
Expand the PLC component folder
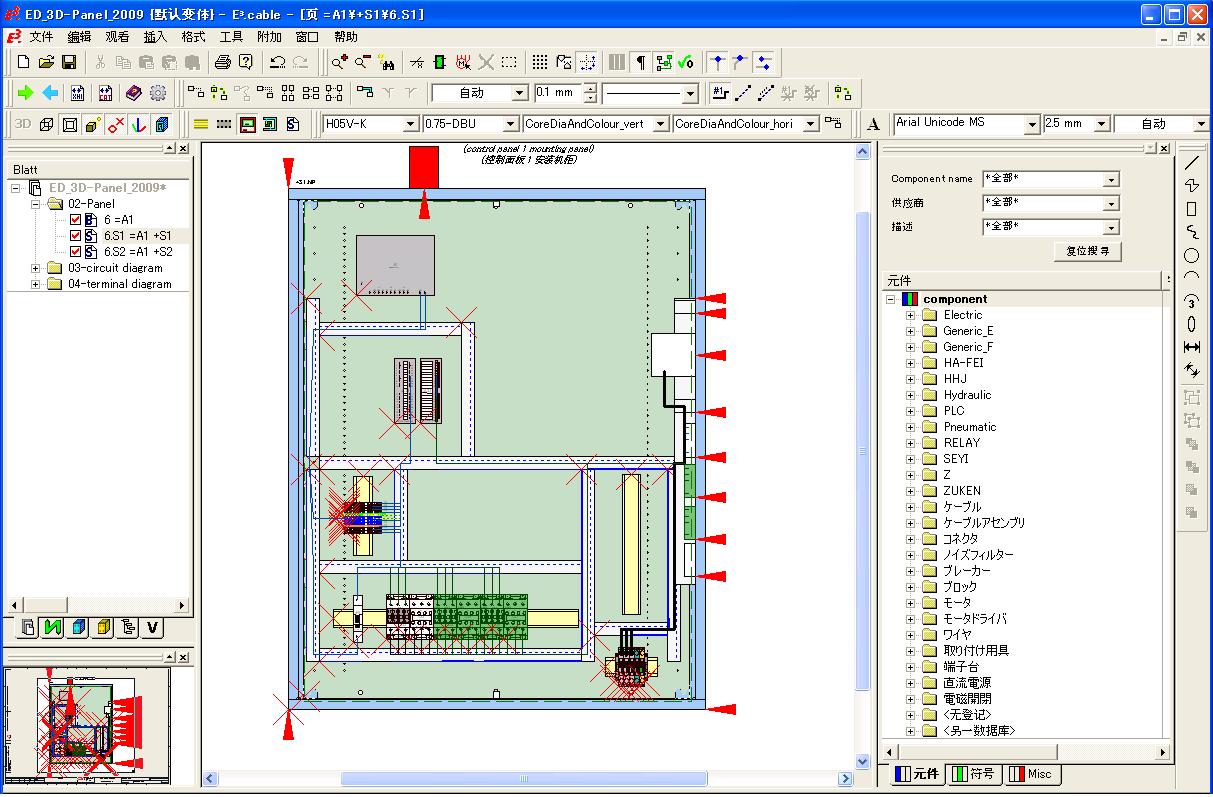(x=911, y=411)
